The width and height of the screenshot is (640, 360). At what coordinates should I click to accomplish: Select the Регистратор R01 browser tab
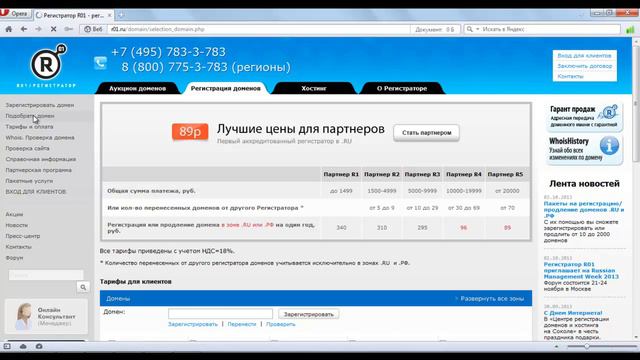[x=73, y=16]
